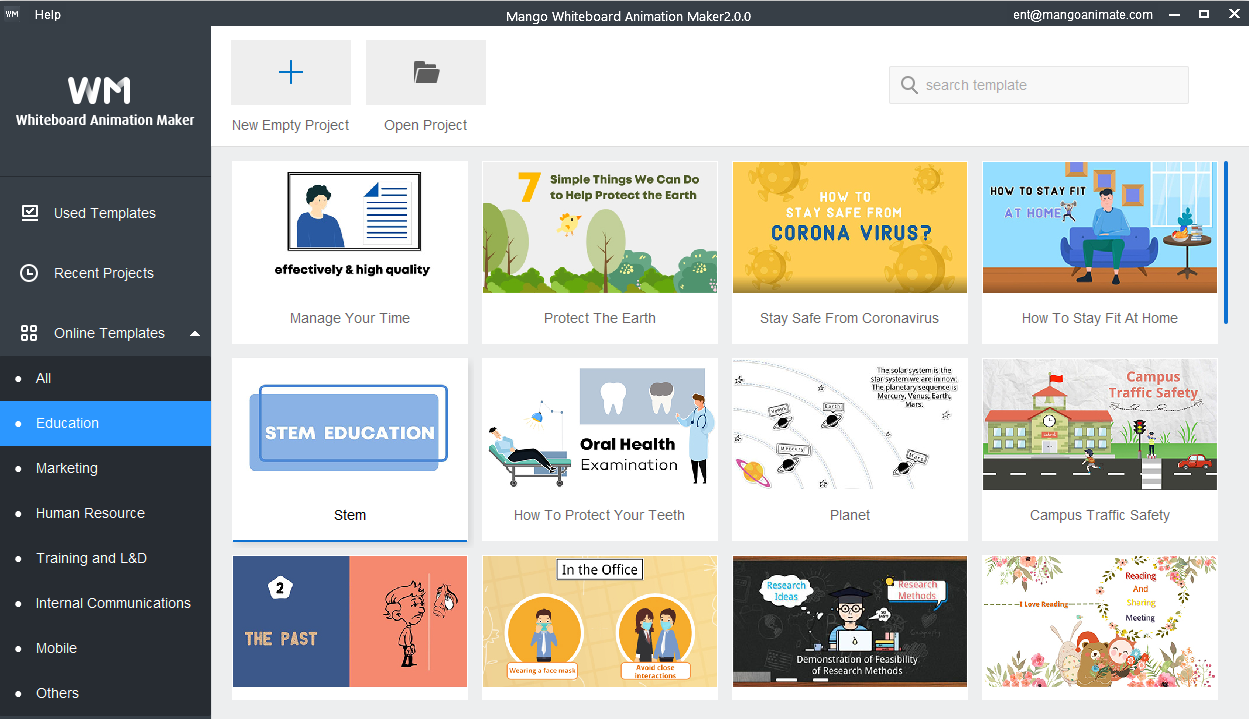Viewport: 1249px width, 719px height.
Task: Click the Open Project folder icon
Action: (426, 72)
